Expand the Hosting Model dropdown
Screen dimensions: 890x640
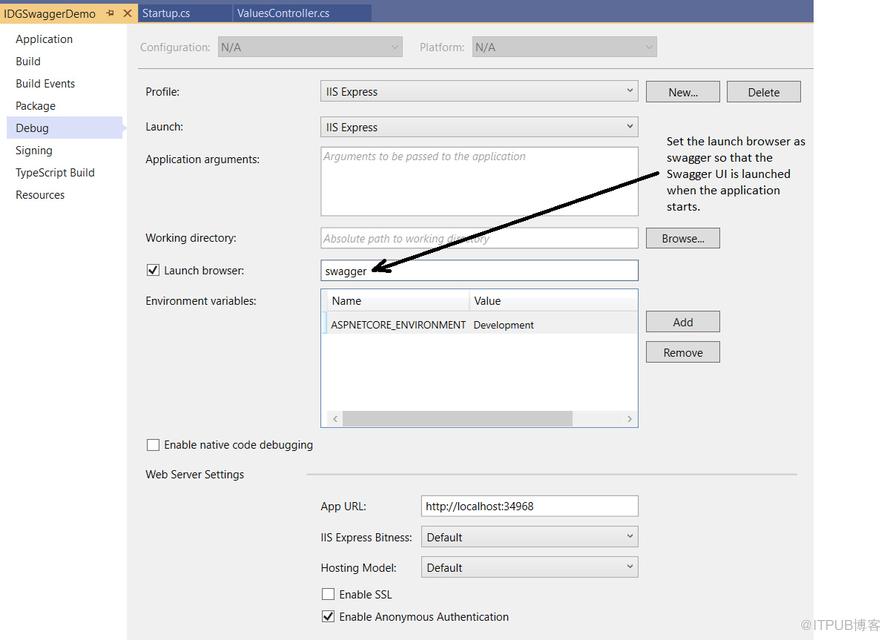[x=530, y=567]
